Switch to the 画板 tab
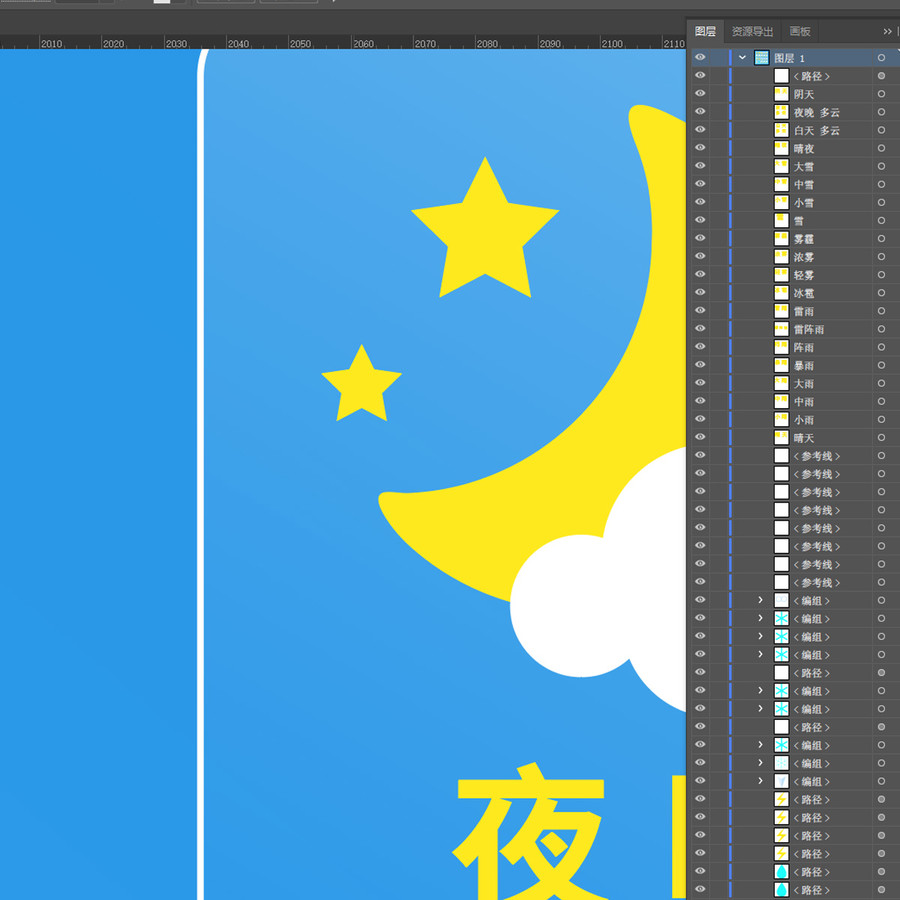Screen dimensions: 900x900 click(x=800, y=32)
